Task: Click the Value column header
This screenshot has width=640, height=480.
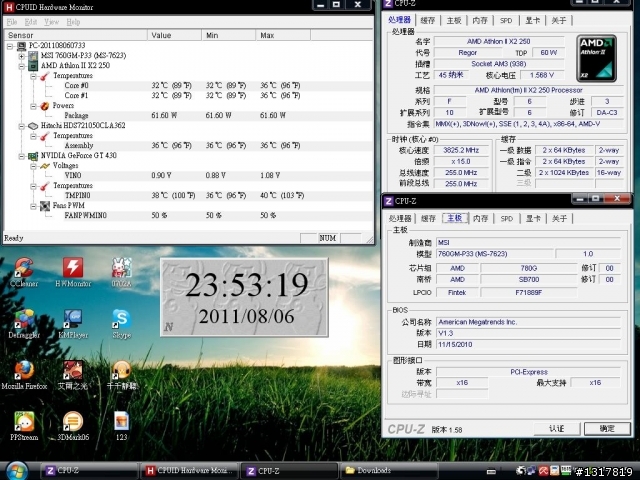Action: (174, 35)
